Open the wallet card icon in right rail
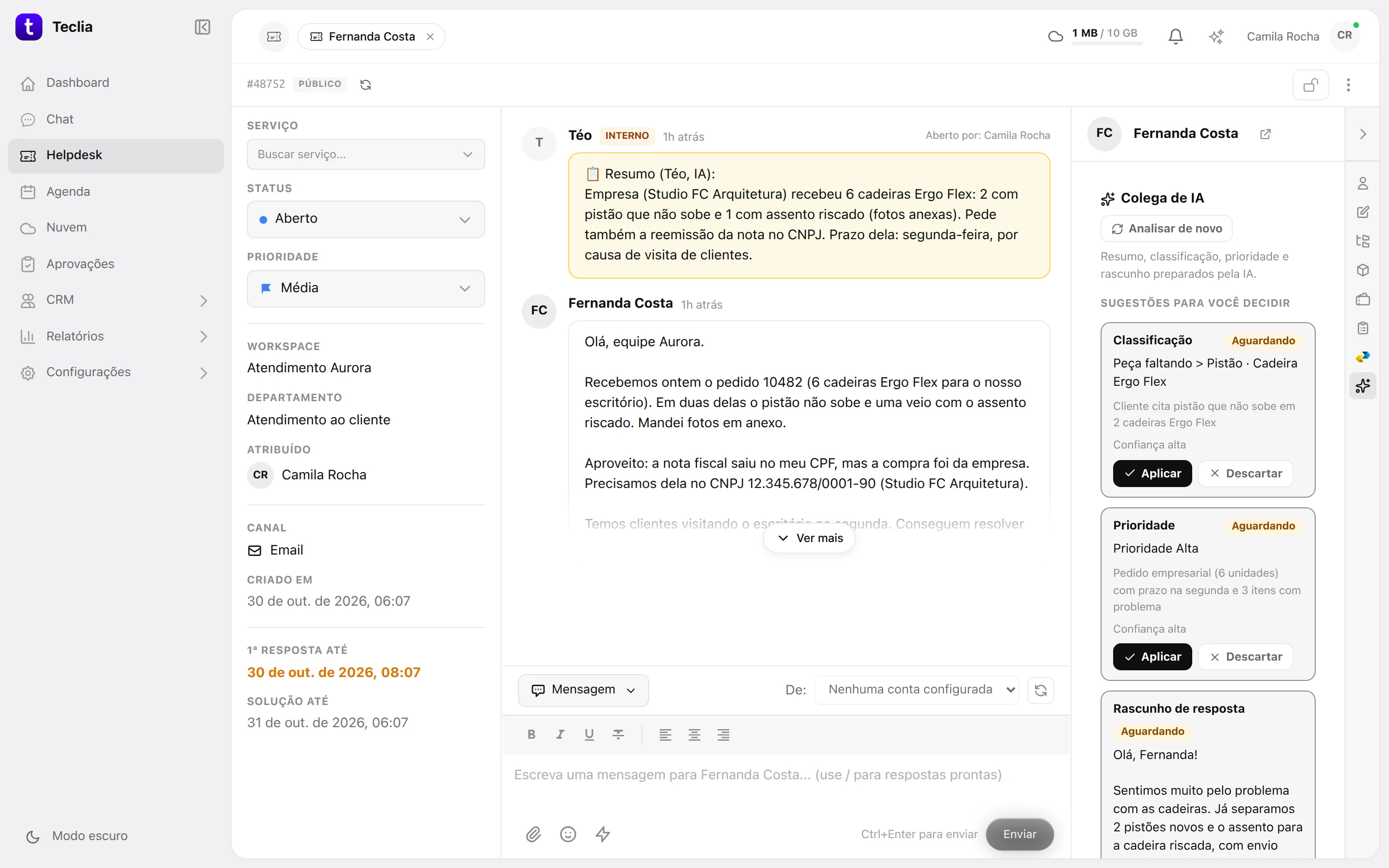 (1362, 299)
